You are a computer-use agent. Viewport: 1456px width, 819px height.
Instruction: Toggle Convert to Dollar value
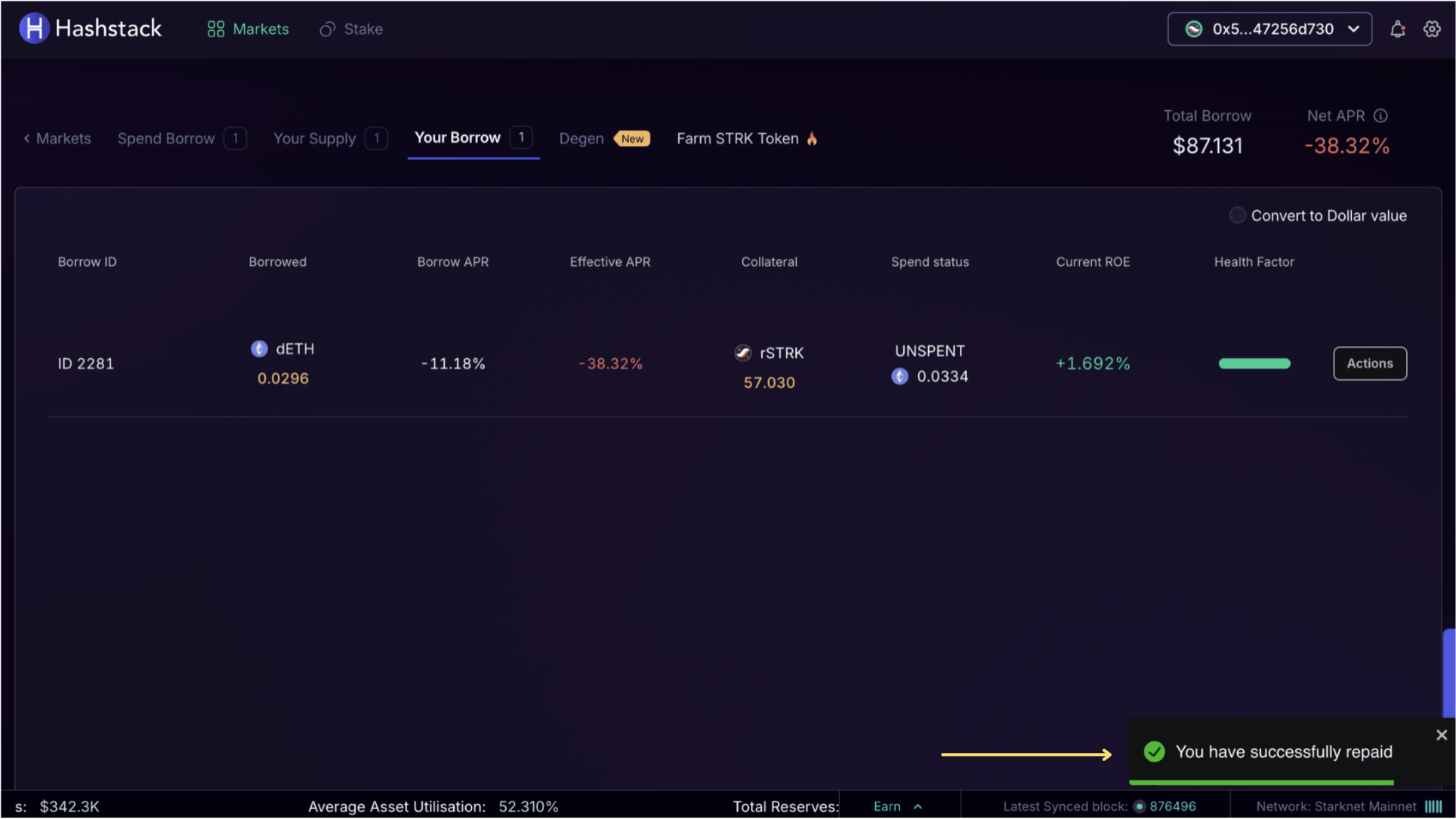click(x=1237, y=215)
